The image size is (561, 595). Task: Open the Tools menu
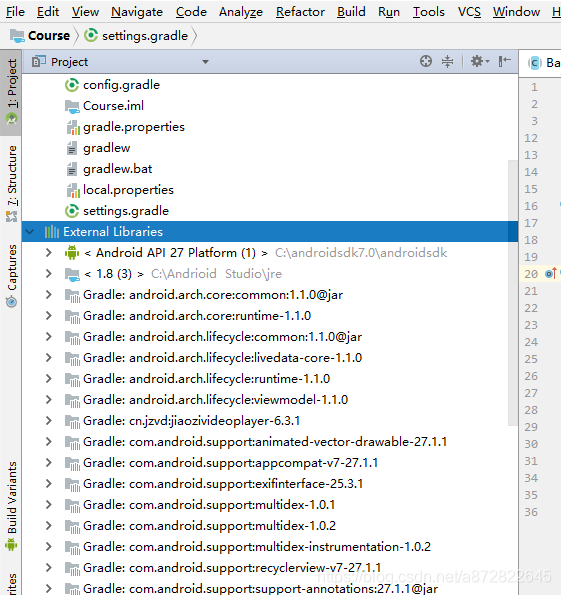[x=429, y=12]
